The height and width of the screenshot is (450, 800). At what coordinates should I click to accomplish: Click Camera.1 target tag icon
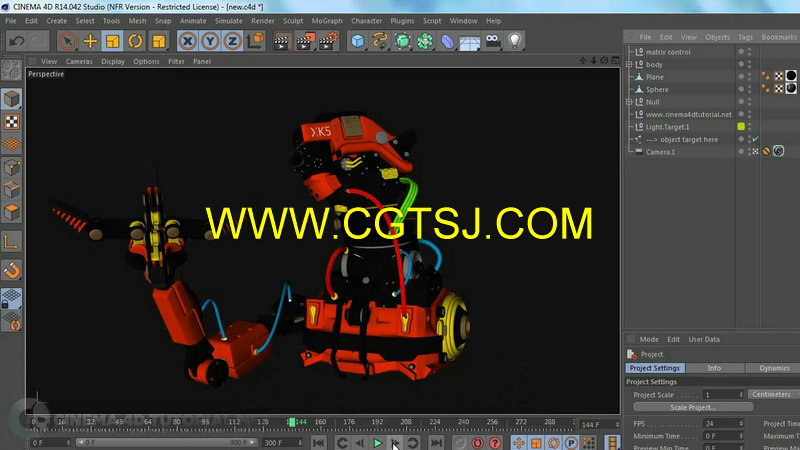click(778, 151)
